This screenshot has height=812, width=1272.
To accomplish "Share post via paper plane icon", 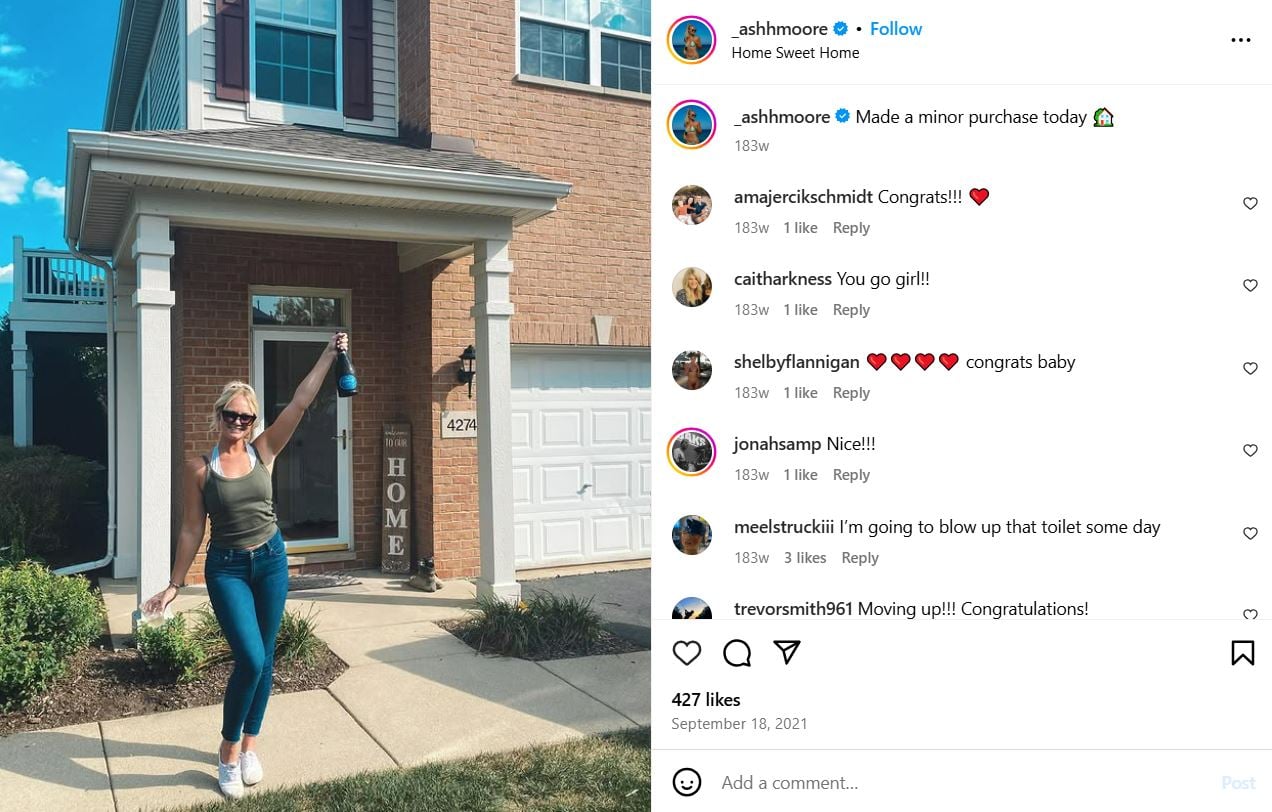I will point(787,653).
